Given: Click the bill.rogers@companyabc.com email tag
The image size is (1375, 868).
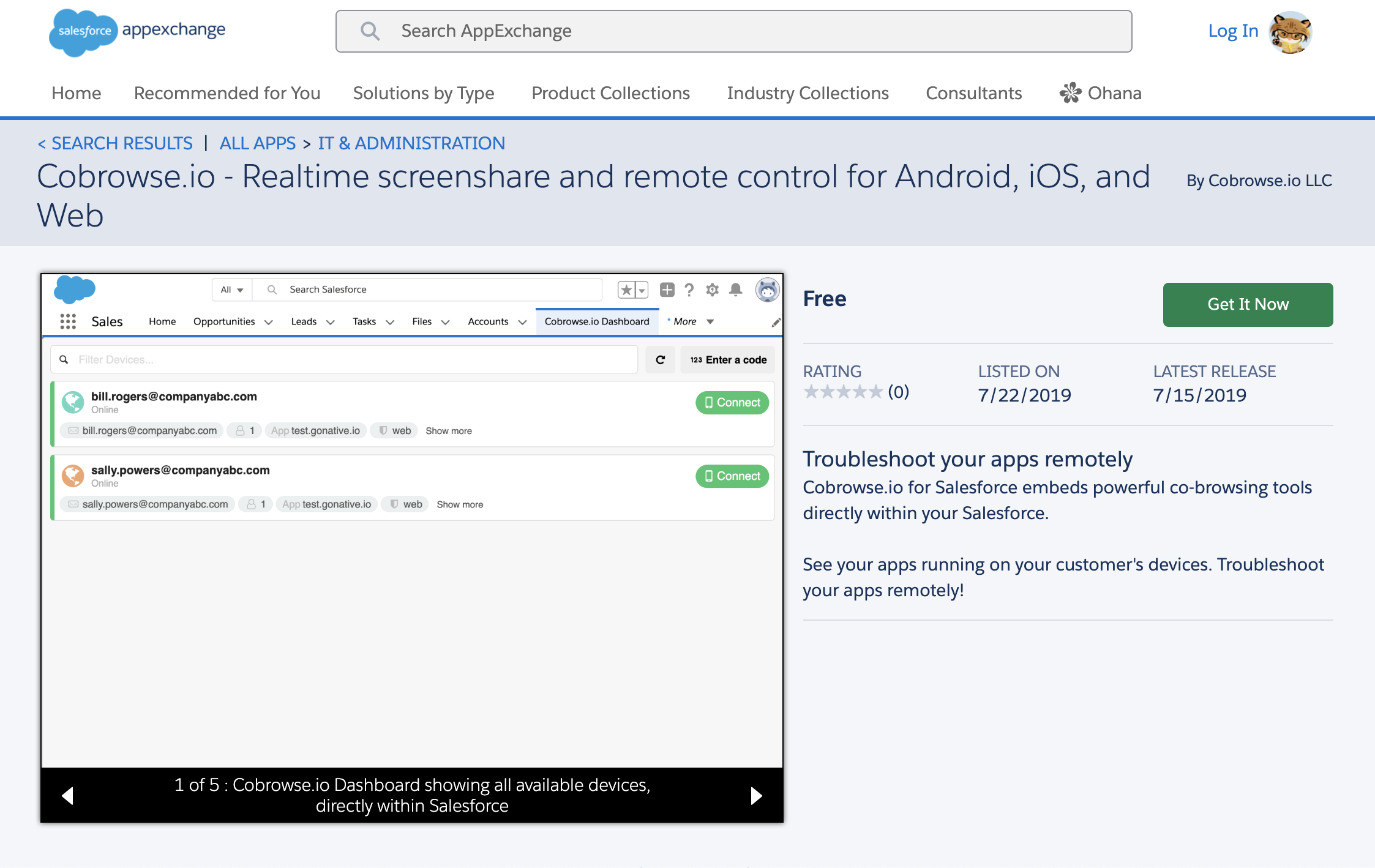Looking at the screenshot, I should click(x=142, y=431).
